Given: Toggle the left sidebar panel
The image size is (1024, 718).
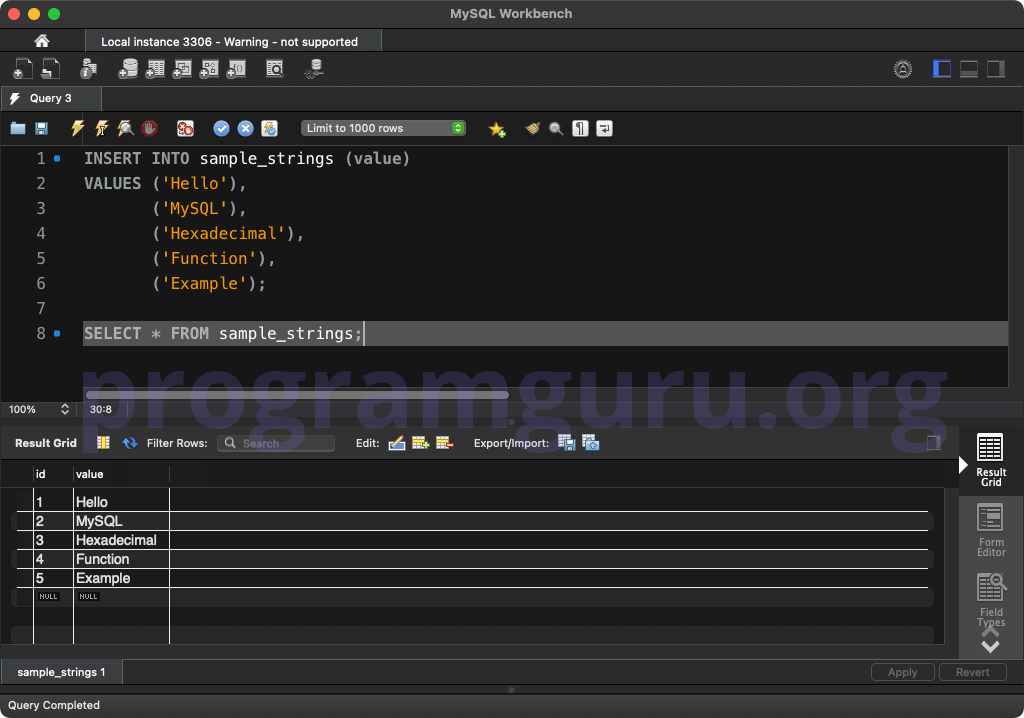Looking at the screenshot, I should tap(942, 69).
